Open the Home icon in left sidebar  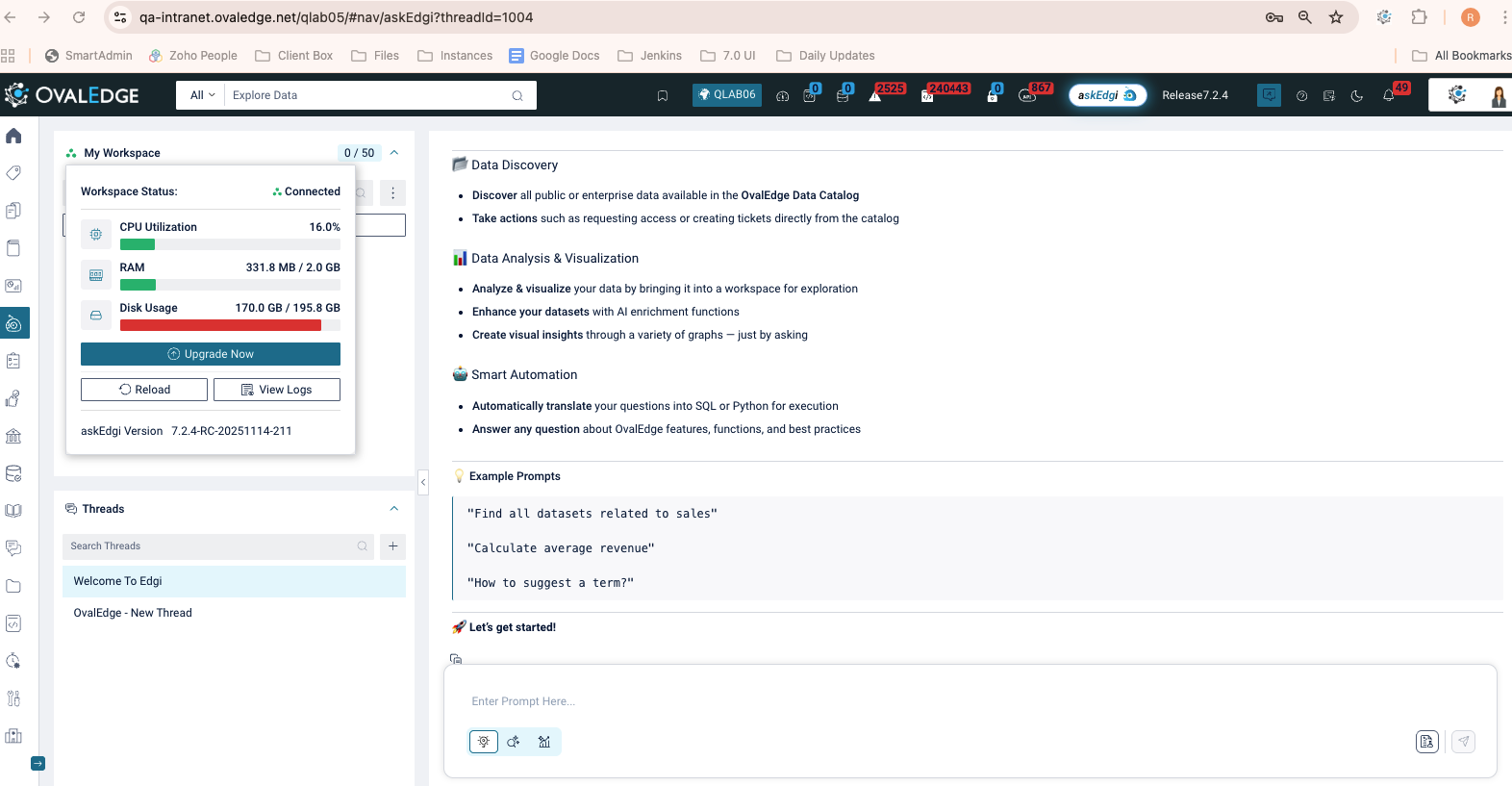point(13,136)
